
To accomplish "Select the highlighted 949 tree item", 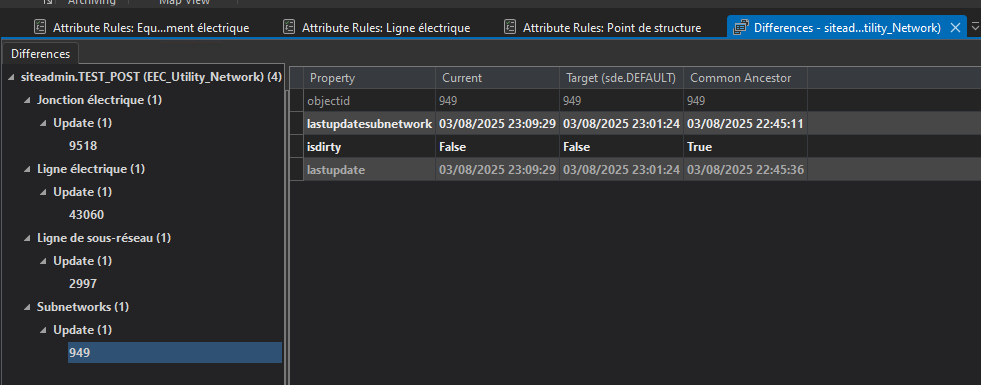I will coord(175,352).
